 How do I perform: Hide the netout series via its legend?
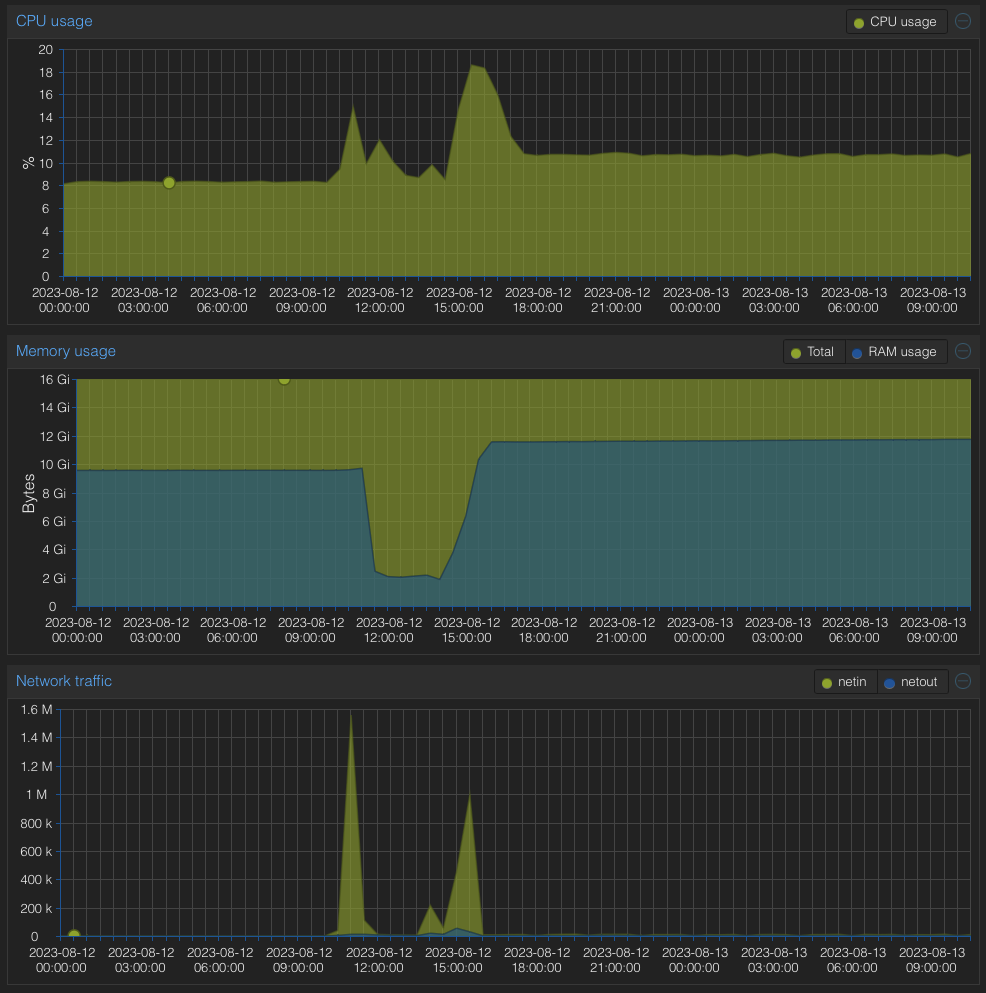point(913,681)
